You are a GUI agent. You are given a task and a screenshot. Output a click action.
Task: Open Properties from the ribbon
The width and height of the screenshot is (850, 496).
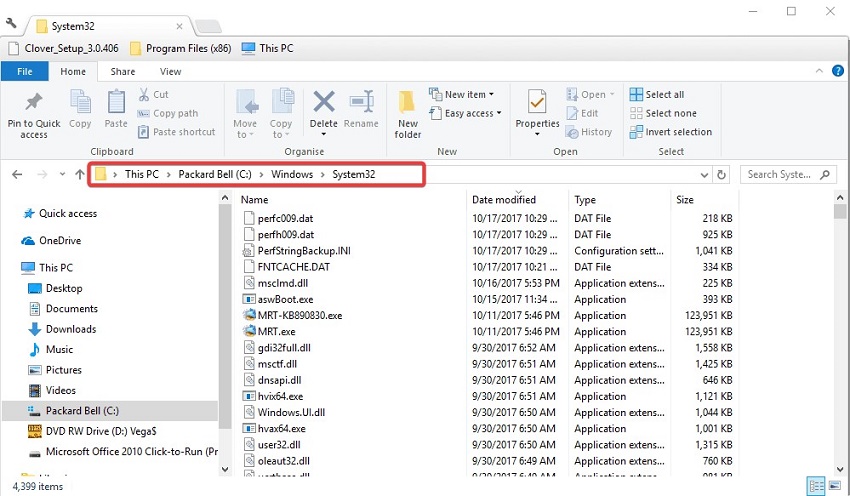537,103
